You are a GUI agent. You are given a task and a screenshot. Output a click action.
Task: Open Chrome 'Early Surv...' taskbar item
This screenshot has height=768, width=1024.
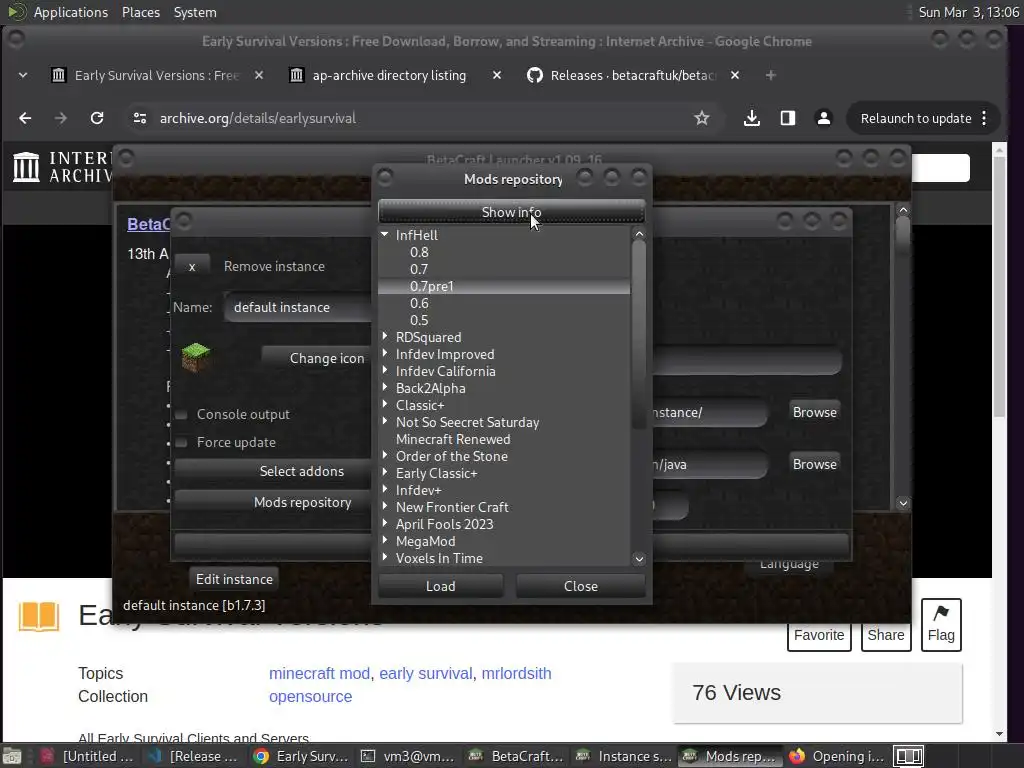(x=301, y=756)
